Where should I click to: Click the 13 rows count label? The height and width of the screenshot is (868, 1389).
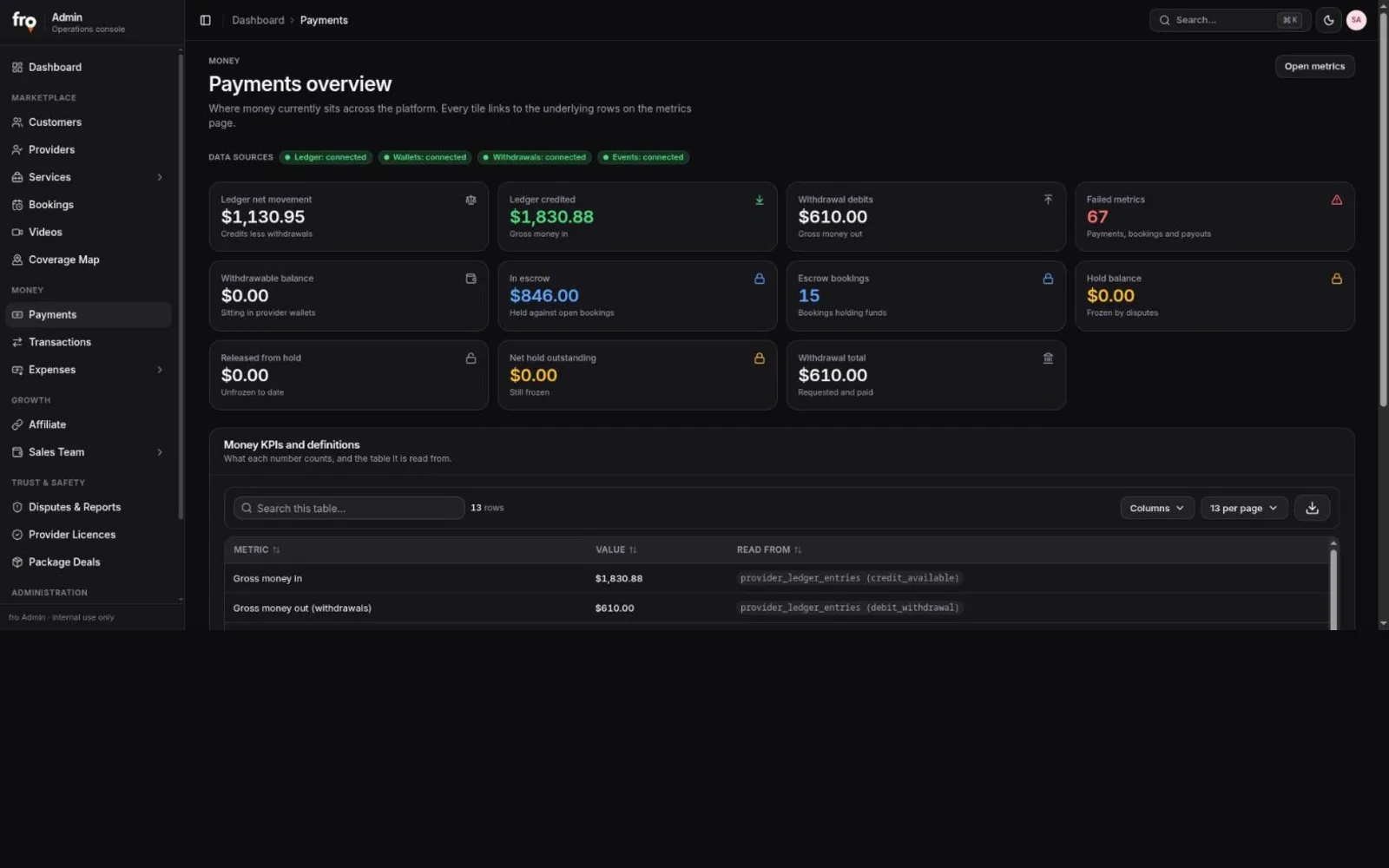coord(487,508)
